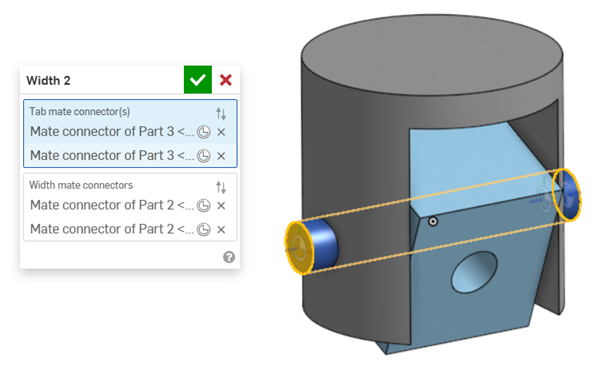Edit second Part 2 mate connector clock icon
Screen dimensions: 594x371
204,229
